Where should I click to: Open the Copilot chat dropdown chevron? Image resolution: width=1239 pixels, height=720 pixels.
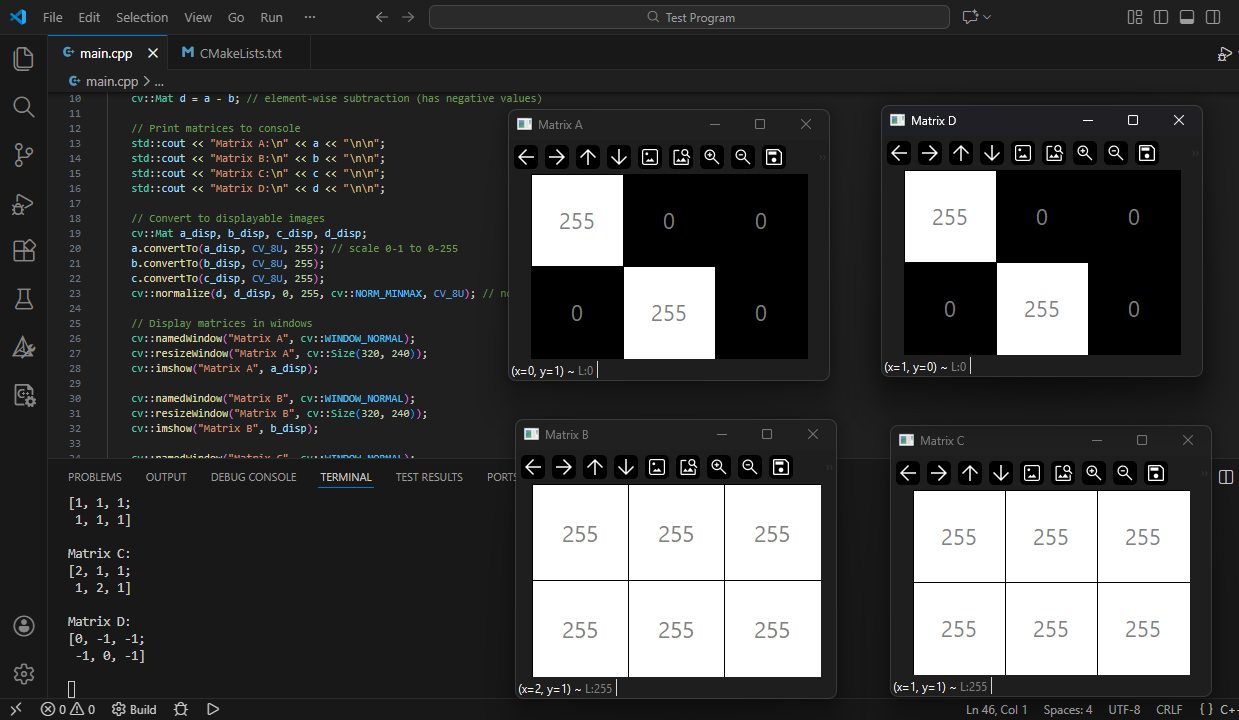coord(988,17)
